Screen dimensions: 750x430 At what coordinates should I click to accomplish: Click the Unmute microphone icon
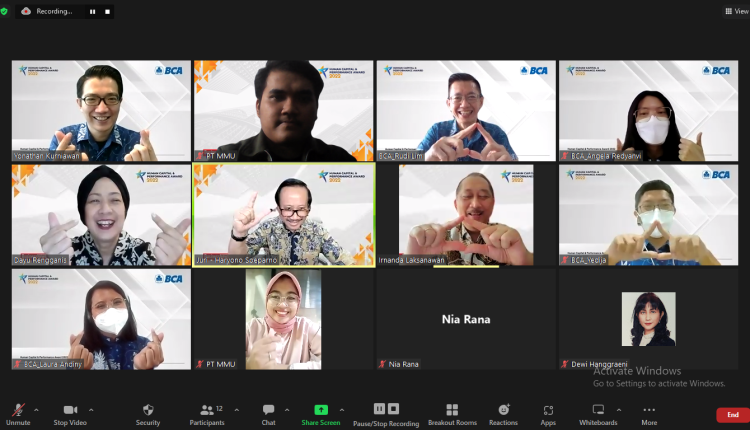coord(17,410)
